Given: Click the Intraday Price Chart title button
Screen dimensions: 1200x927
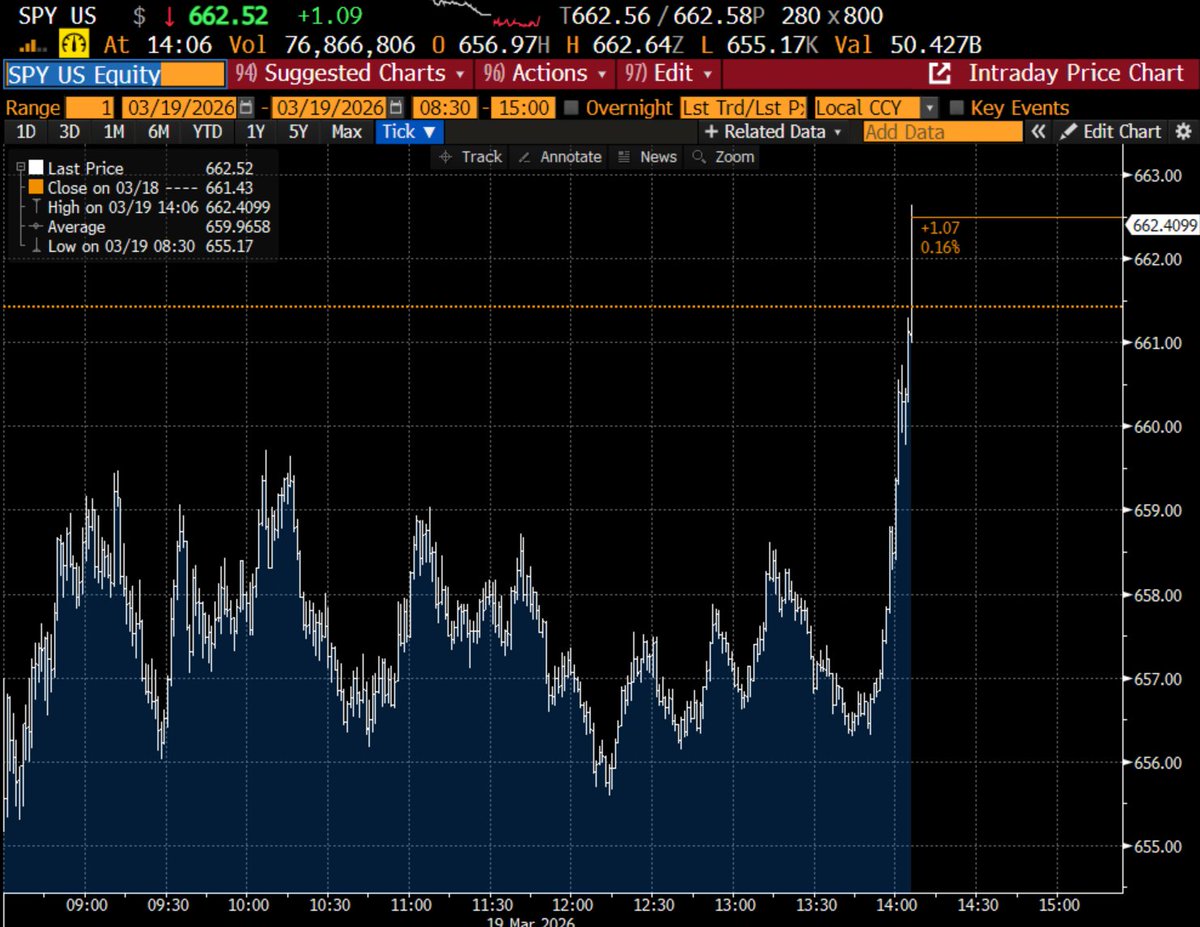Looking at the screenshot, I should (x=1075, y=73).
